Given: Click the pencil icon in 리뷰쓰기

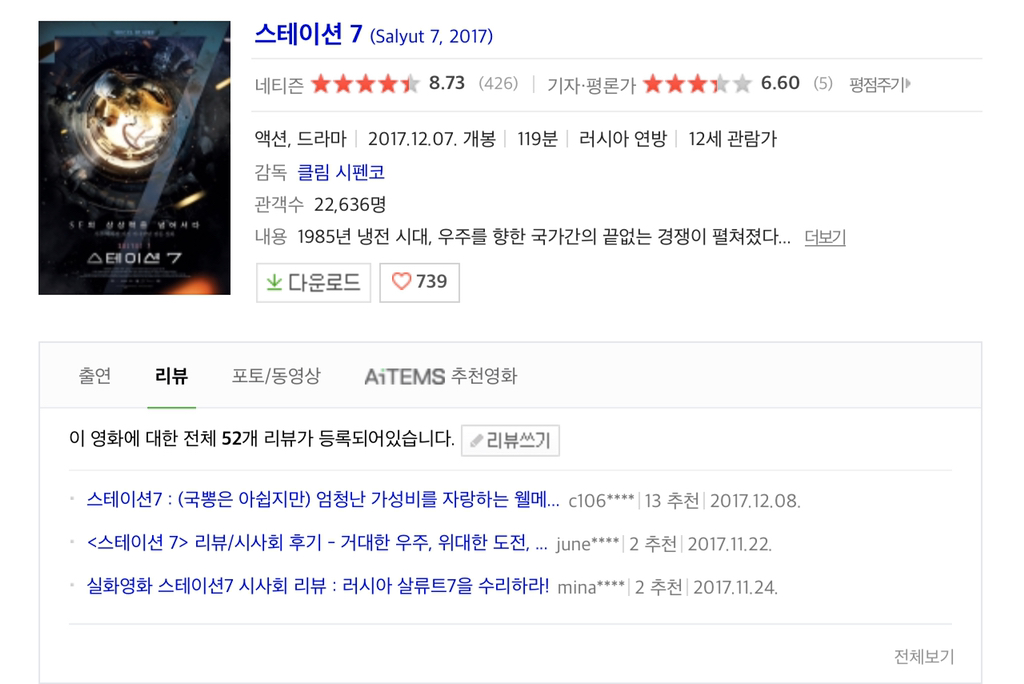Looking at the screenshot, I should coord(477,441).
